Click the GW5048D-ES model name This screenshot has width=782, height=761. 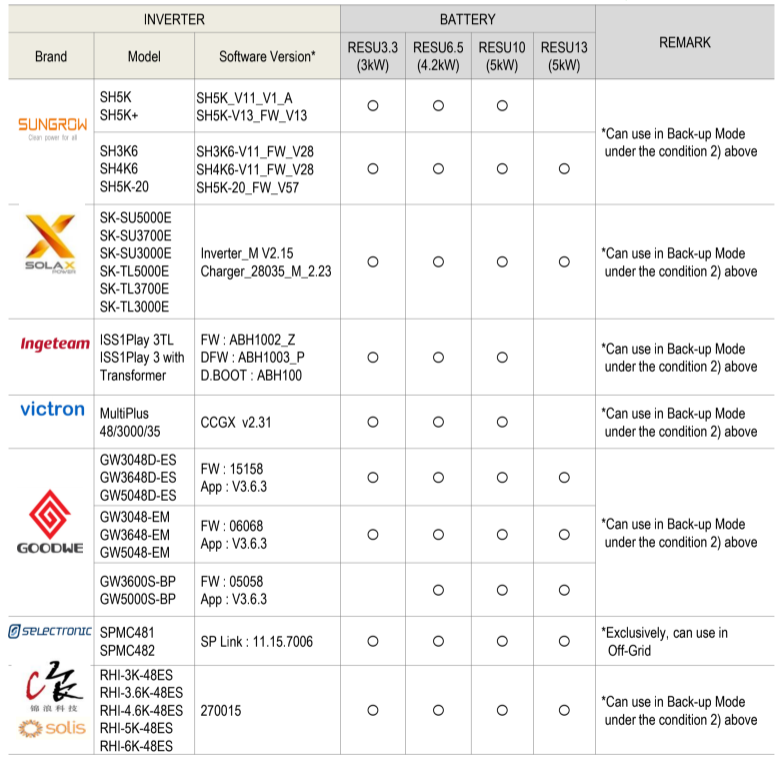tap(138, 495)
